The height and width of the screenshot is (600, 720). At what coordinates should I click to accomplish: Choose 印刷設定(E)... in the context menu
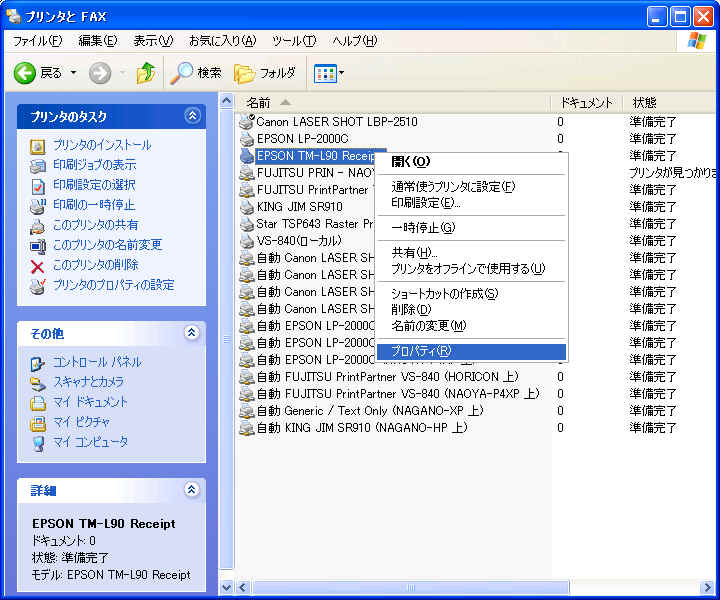point(471,202)
